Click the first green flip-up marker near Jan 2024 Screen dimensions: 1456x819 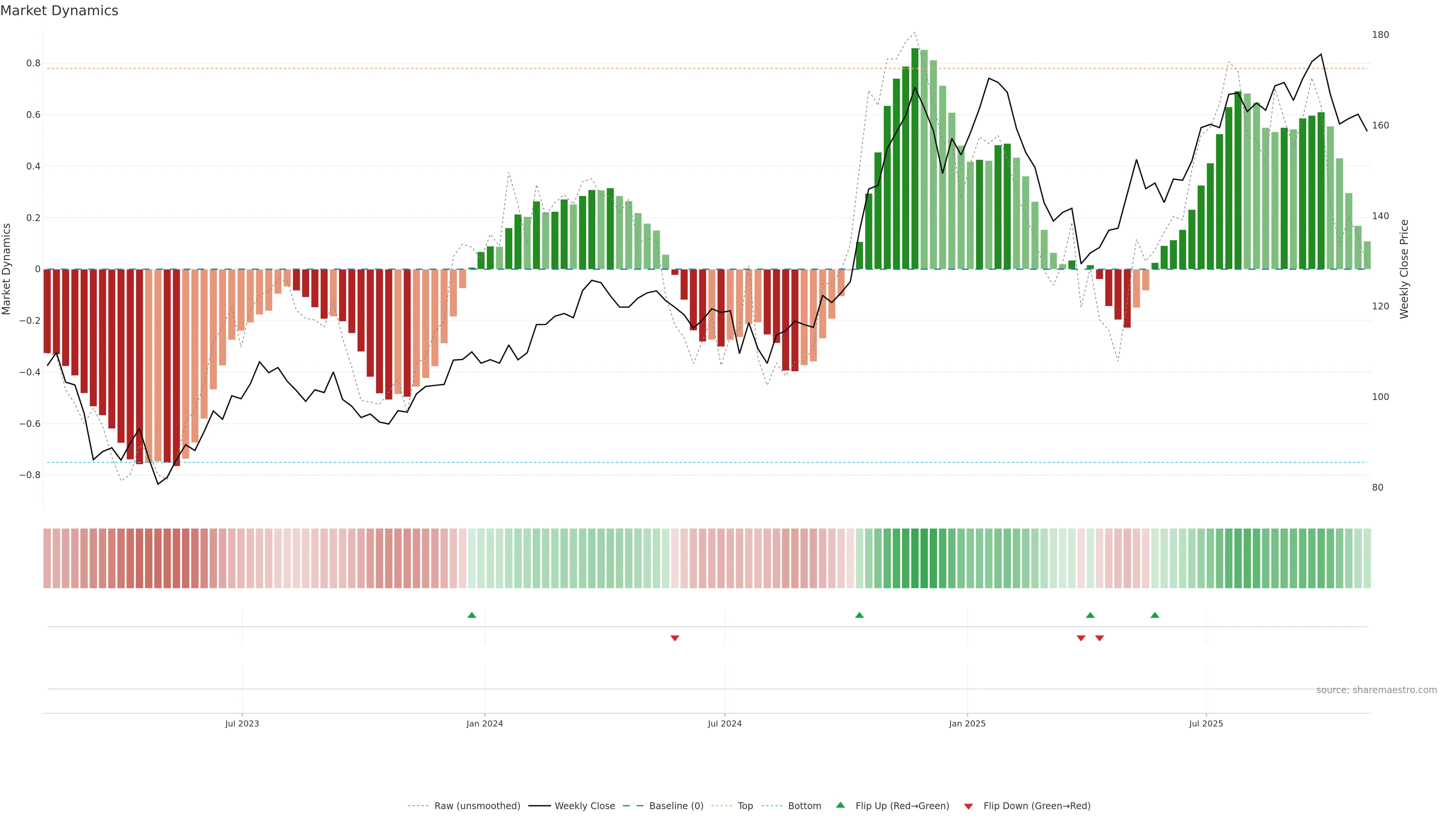(x=472, y=615)
